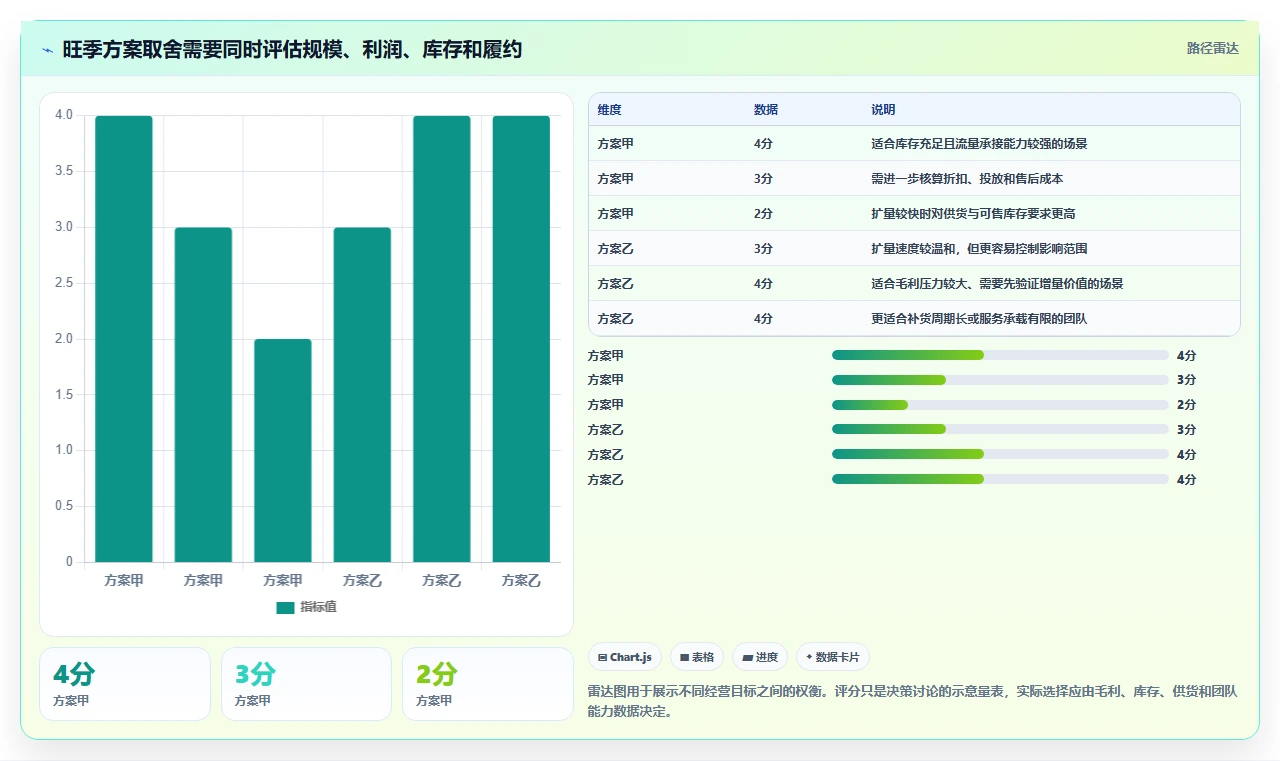Click the 方案乙 progress bar showing 3分
1280x761 pixels.
1000,430
